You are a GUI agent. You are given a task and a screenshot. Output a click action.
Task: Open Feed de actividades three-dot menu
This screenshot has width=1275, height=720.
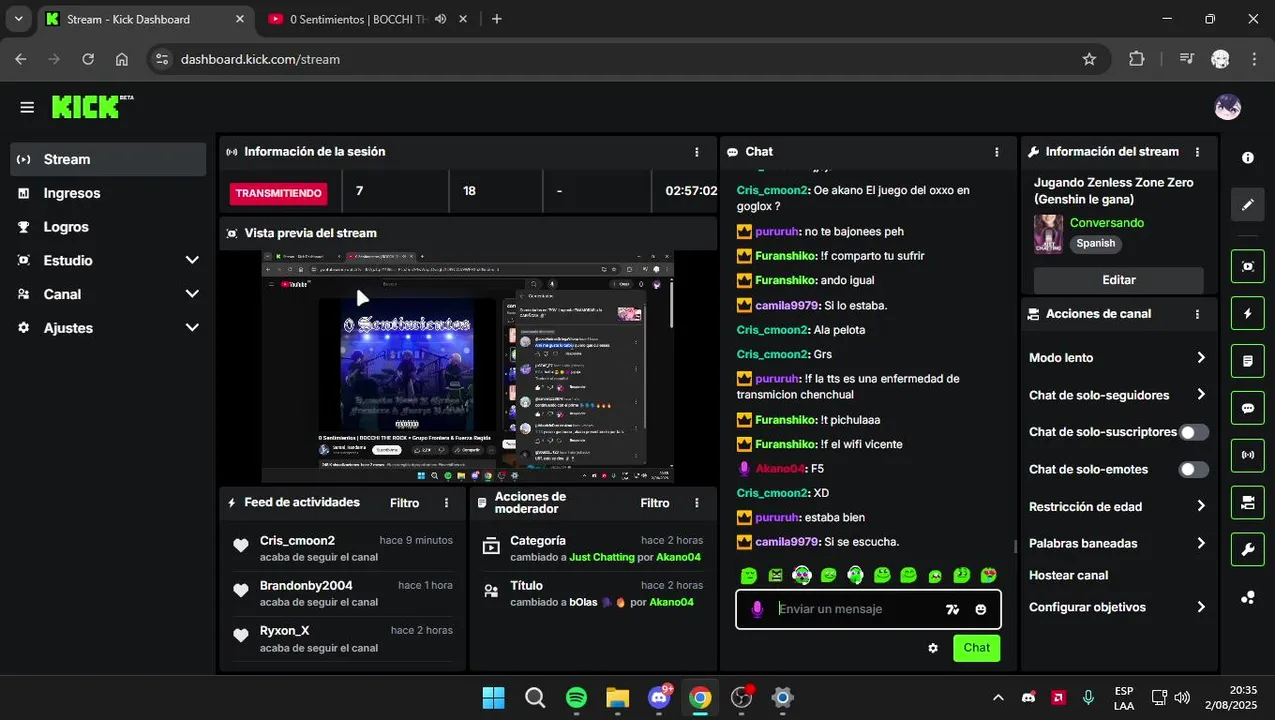(x=447, y=503)
